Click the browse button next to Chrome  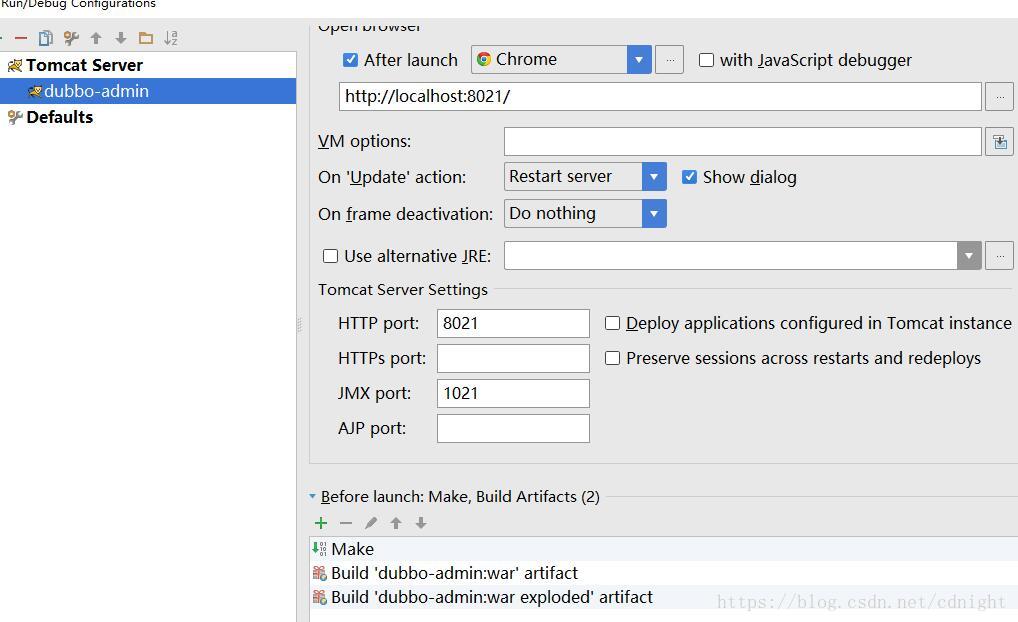669,60
